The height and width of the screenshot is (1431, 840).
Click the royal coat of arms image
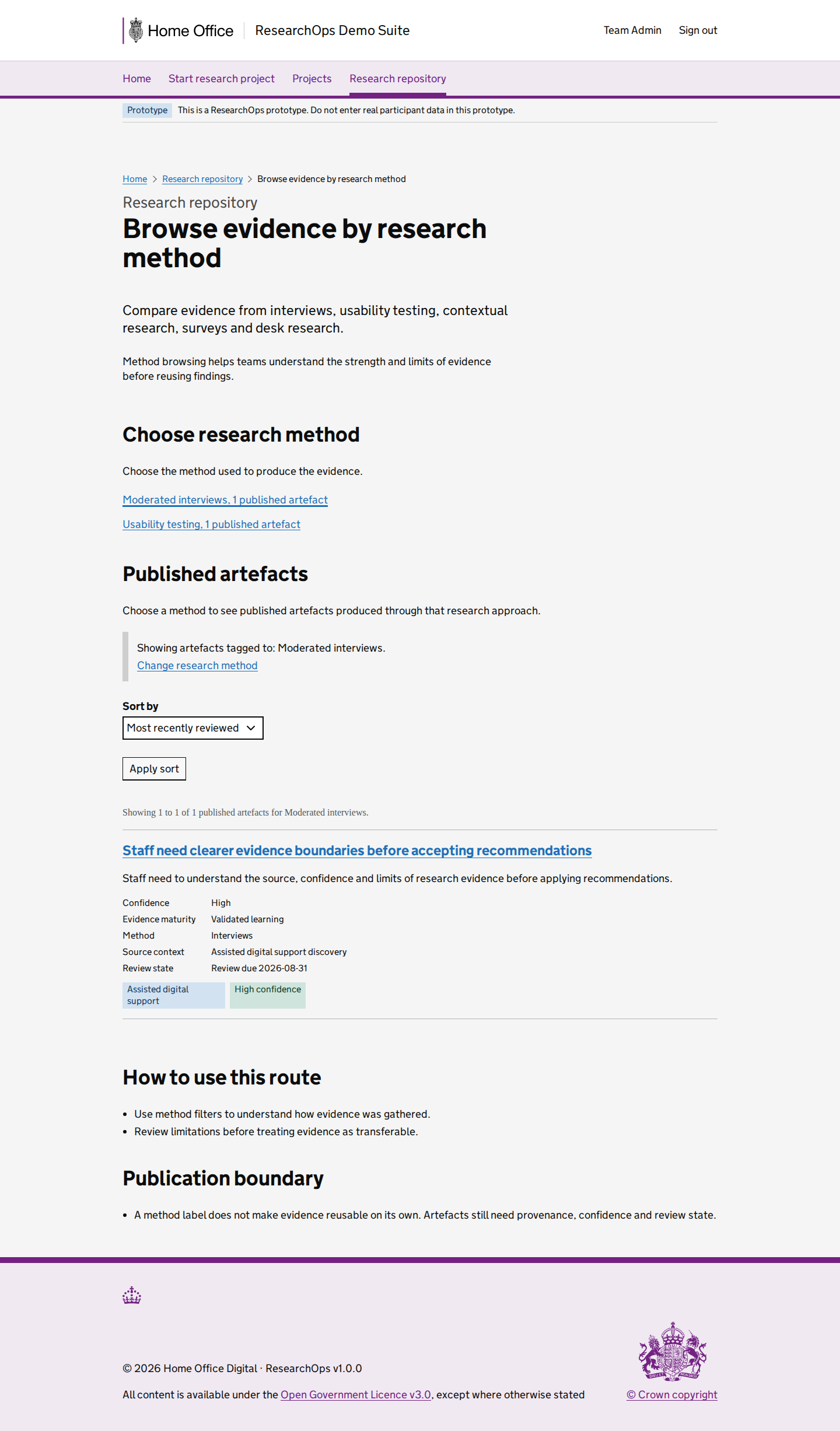pyautogui.click(x=673, y=1351)
